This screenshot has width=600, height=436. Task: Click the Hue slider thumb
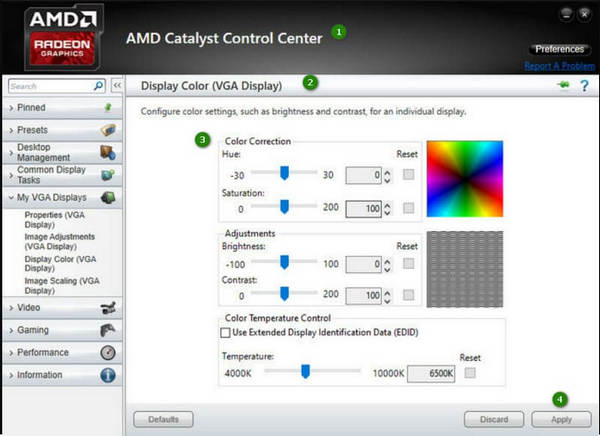[x=284, y=173]
